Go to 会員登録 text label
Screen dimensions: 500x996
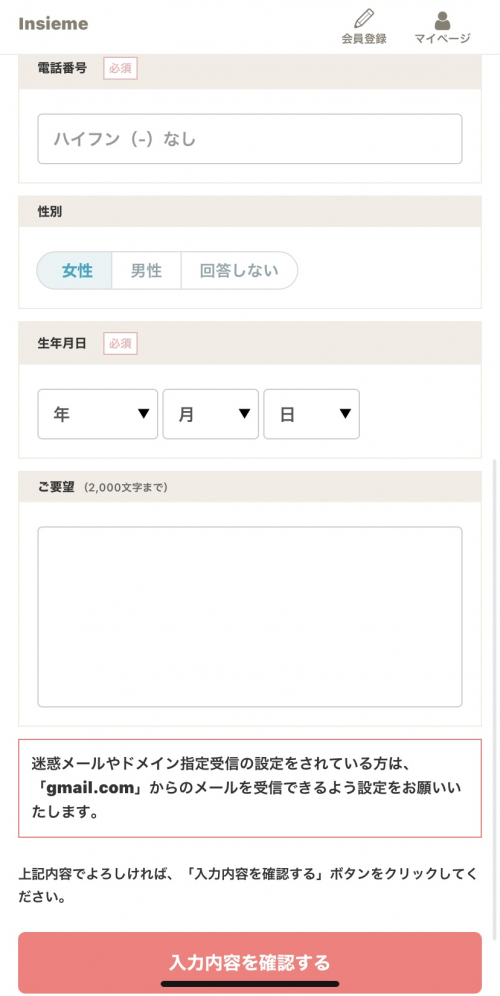coord(364,39)
